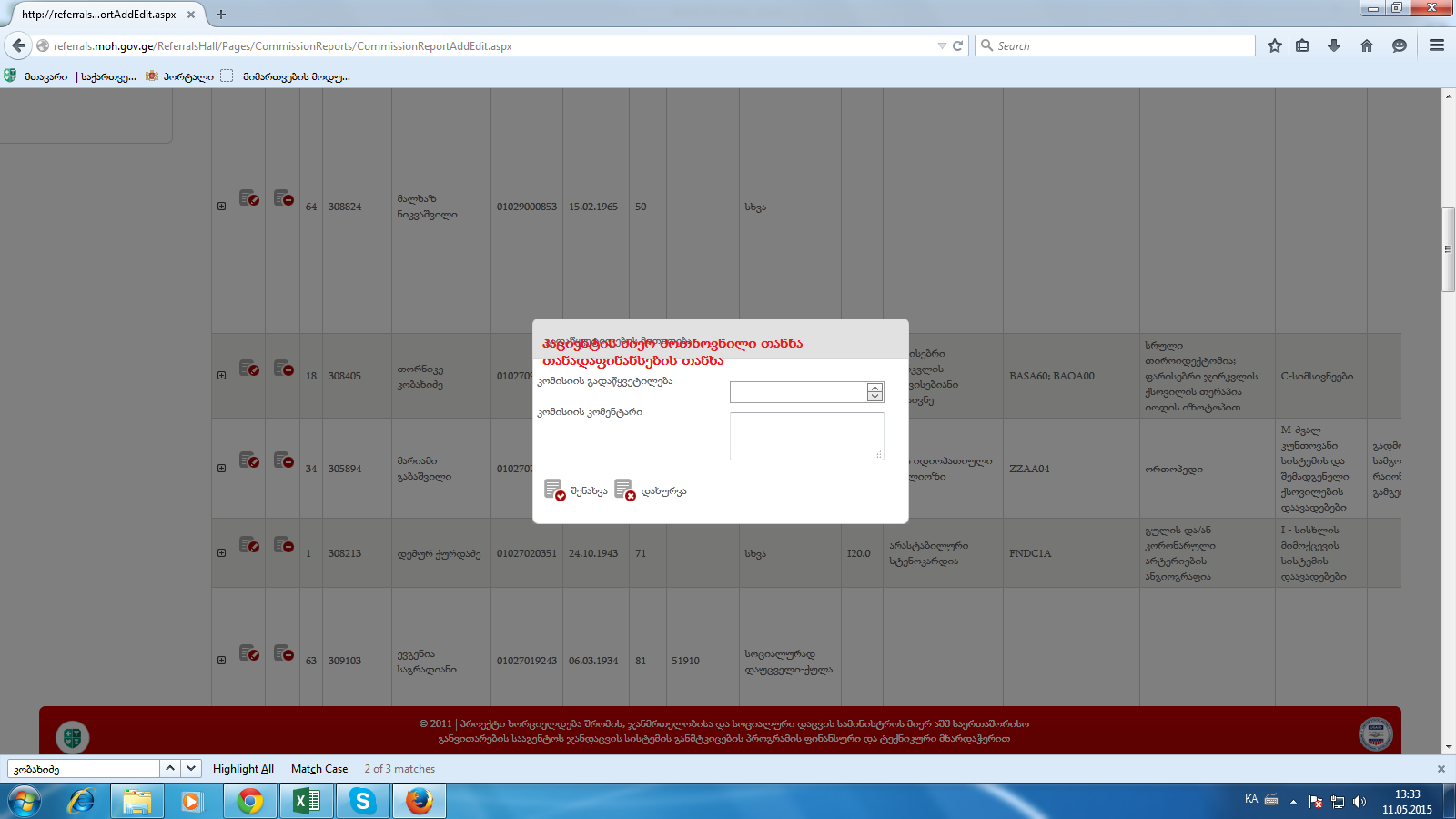The image size is (1456, 819).
Task: Open the Firefox downloads arrow icon
Action: pyautogui.click(x=1334, y=45)
